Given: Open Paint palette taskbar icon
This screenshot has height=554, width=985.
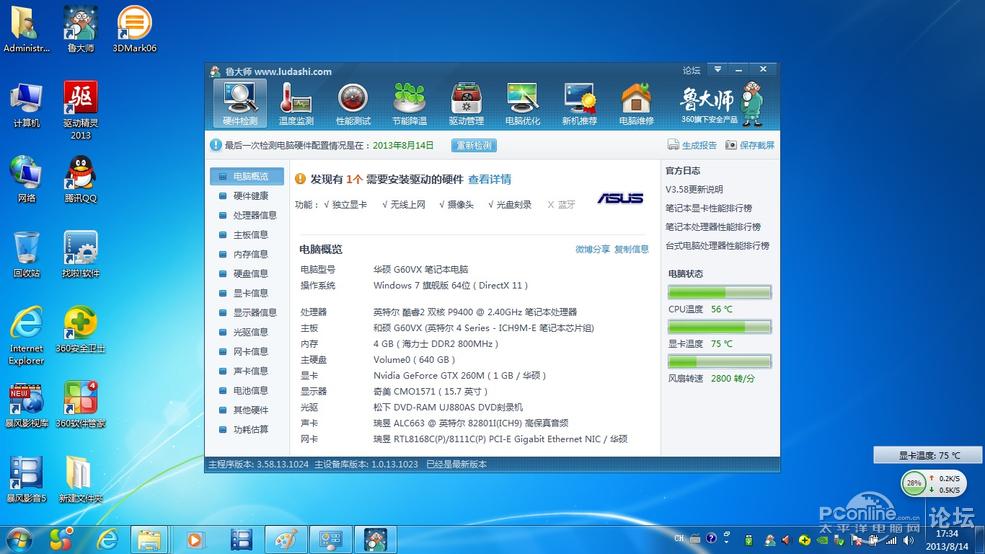Looking at the screenshot, I should [286, 540].
